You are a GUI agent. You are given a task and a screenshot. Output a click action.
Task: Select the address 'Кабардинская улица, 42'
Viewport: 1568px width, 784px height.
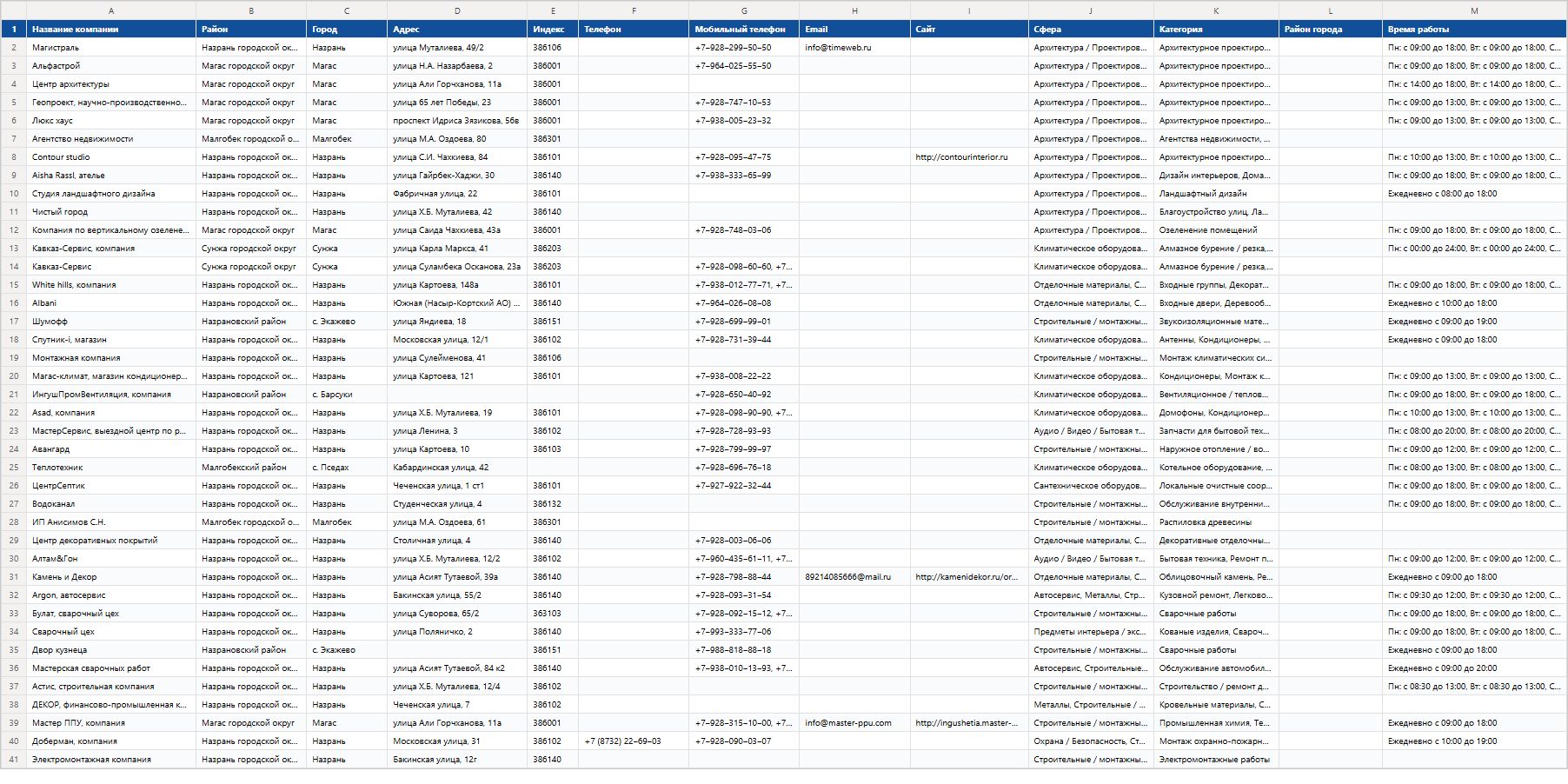click(x=457, y=467)
